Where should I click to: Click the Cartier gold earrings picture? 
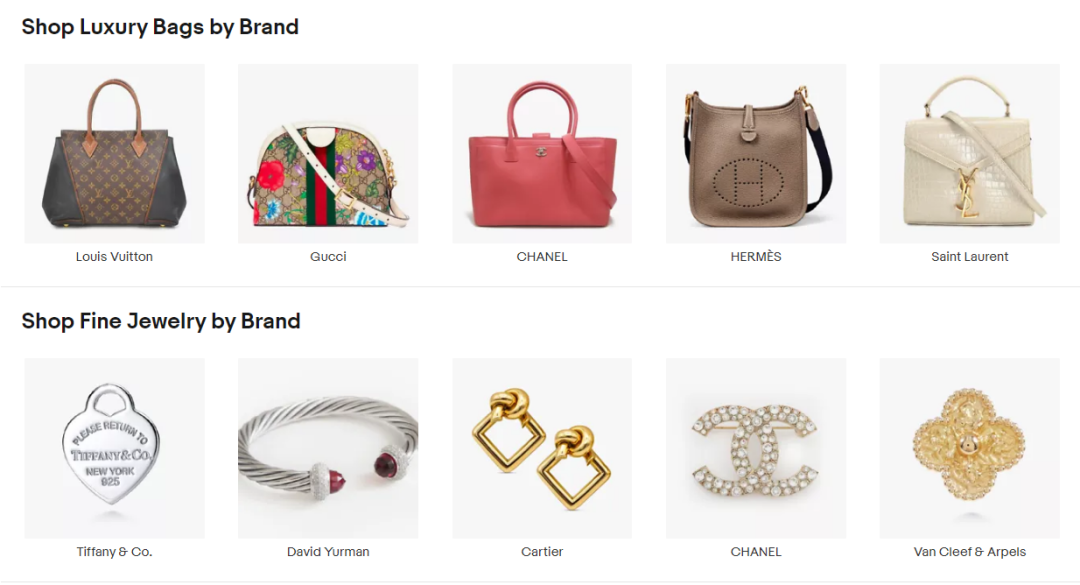click(542, 448)
